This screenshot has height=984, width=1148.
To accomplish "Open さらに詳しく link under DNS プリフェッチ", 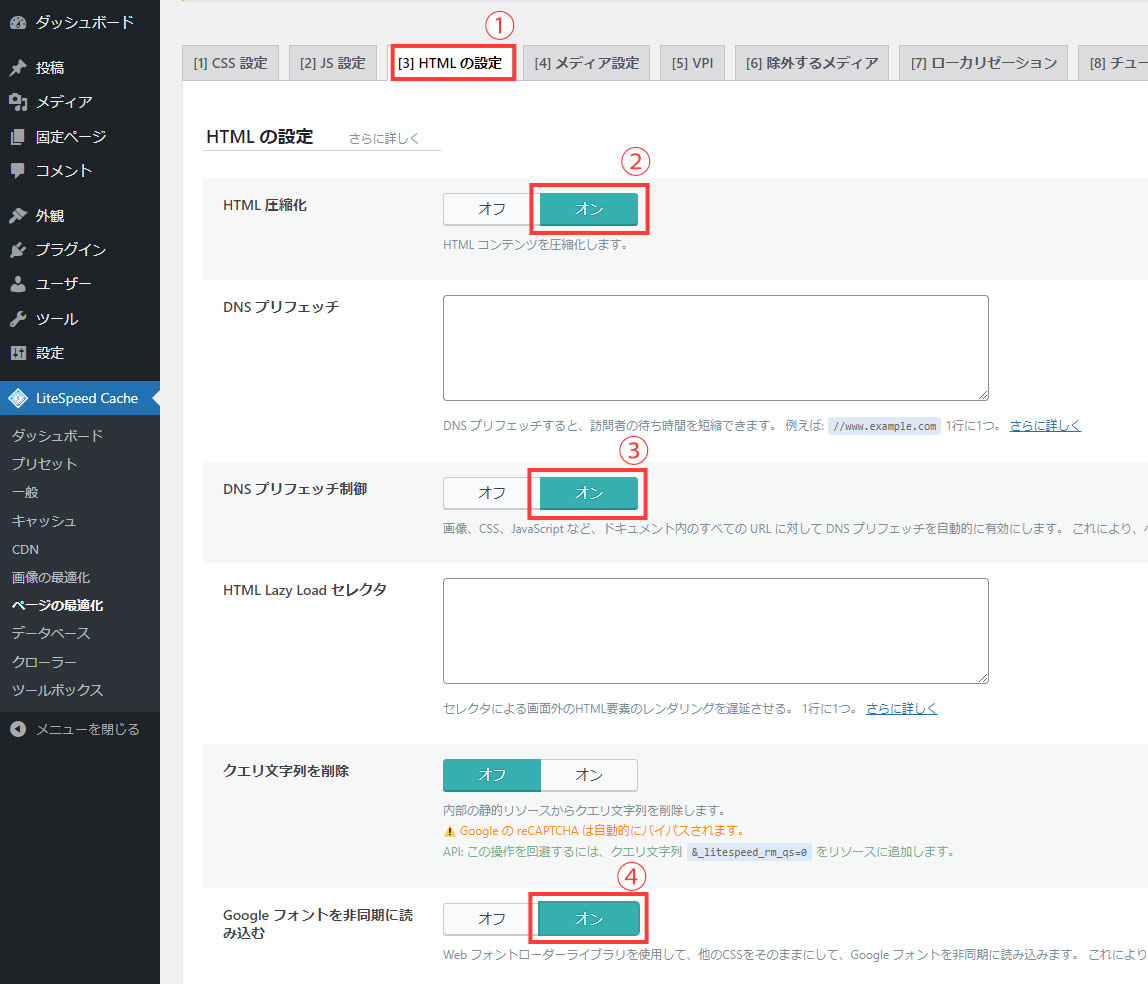I will point(1045,425).
